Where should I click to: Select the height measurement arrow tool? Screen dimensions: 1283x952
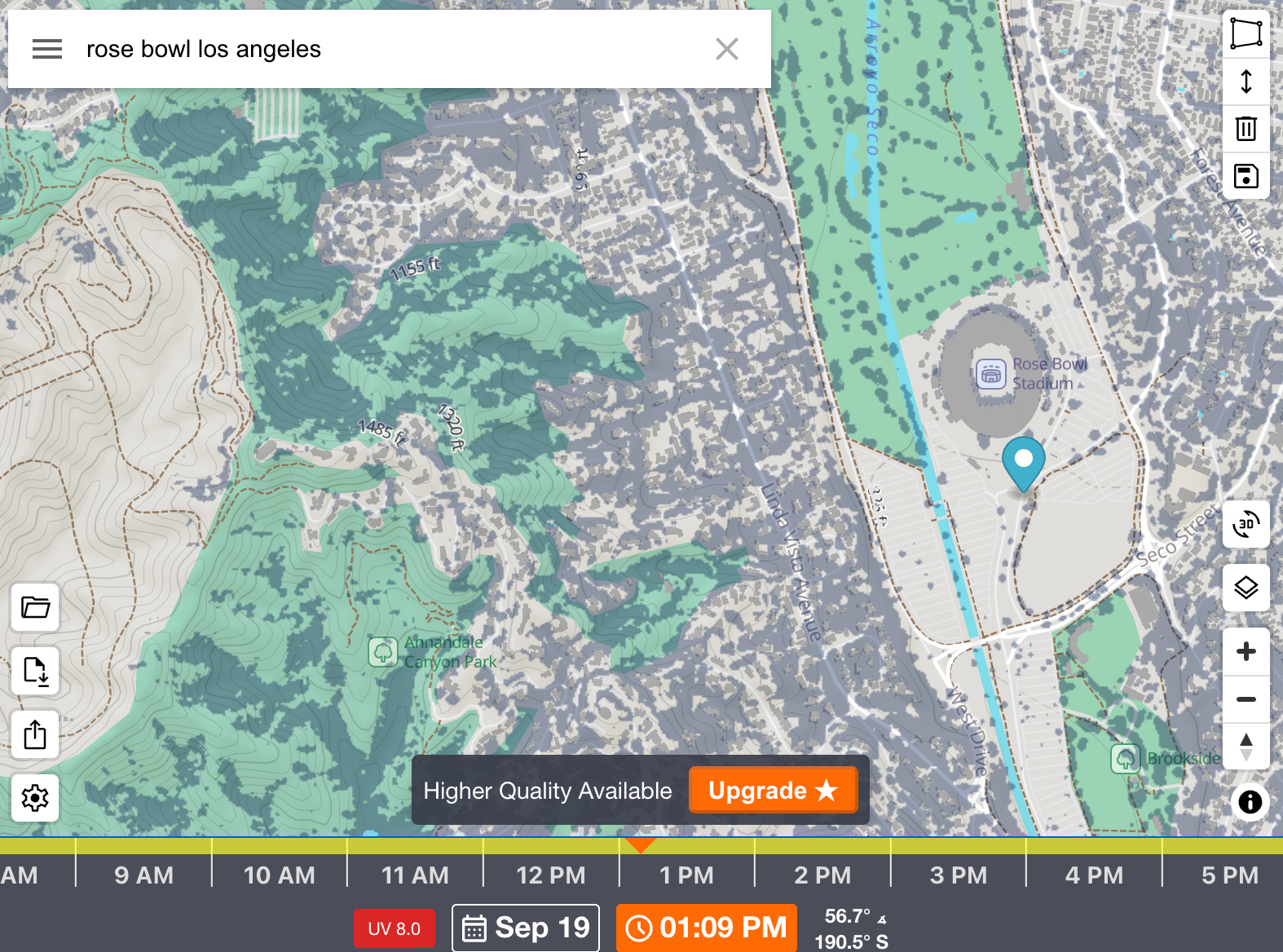pos(1246,82)
